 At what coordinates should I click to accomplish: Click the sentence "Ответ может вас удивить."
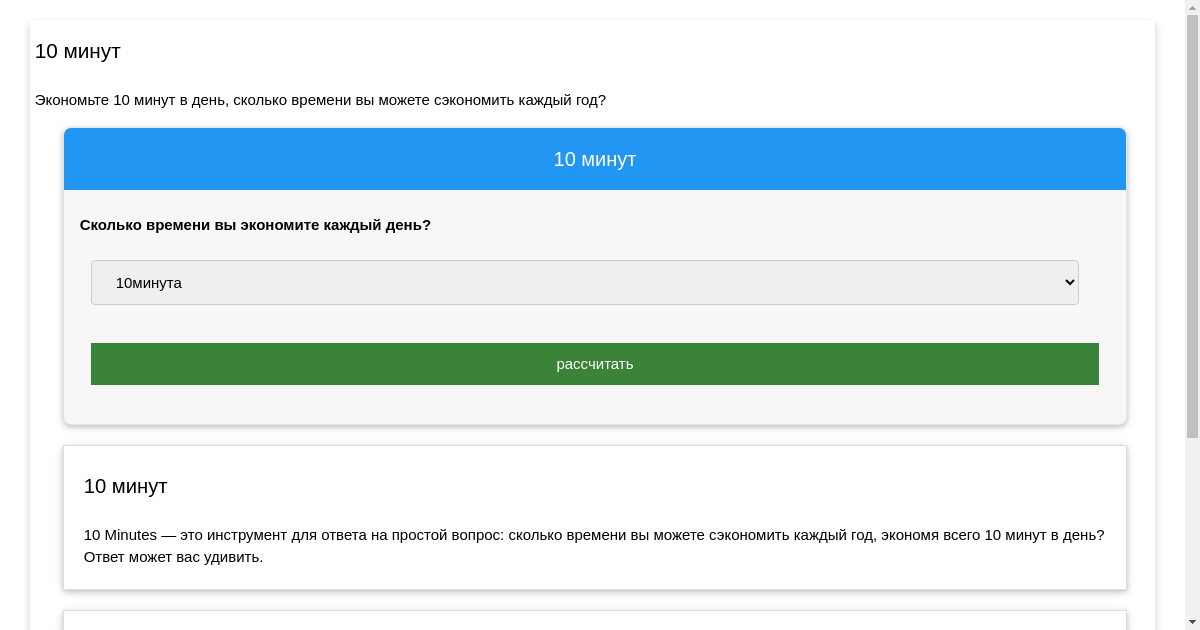click(x=173, y=557)
